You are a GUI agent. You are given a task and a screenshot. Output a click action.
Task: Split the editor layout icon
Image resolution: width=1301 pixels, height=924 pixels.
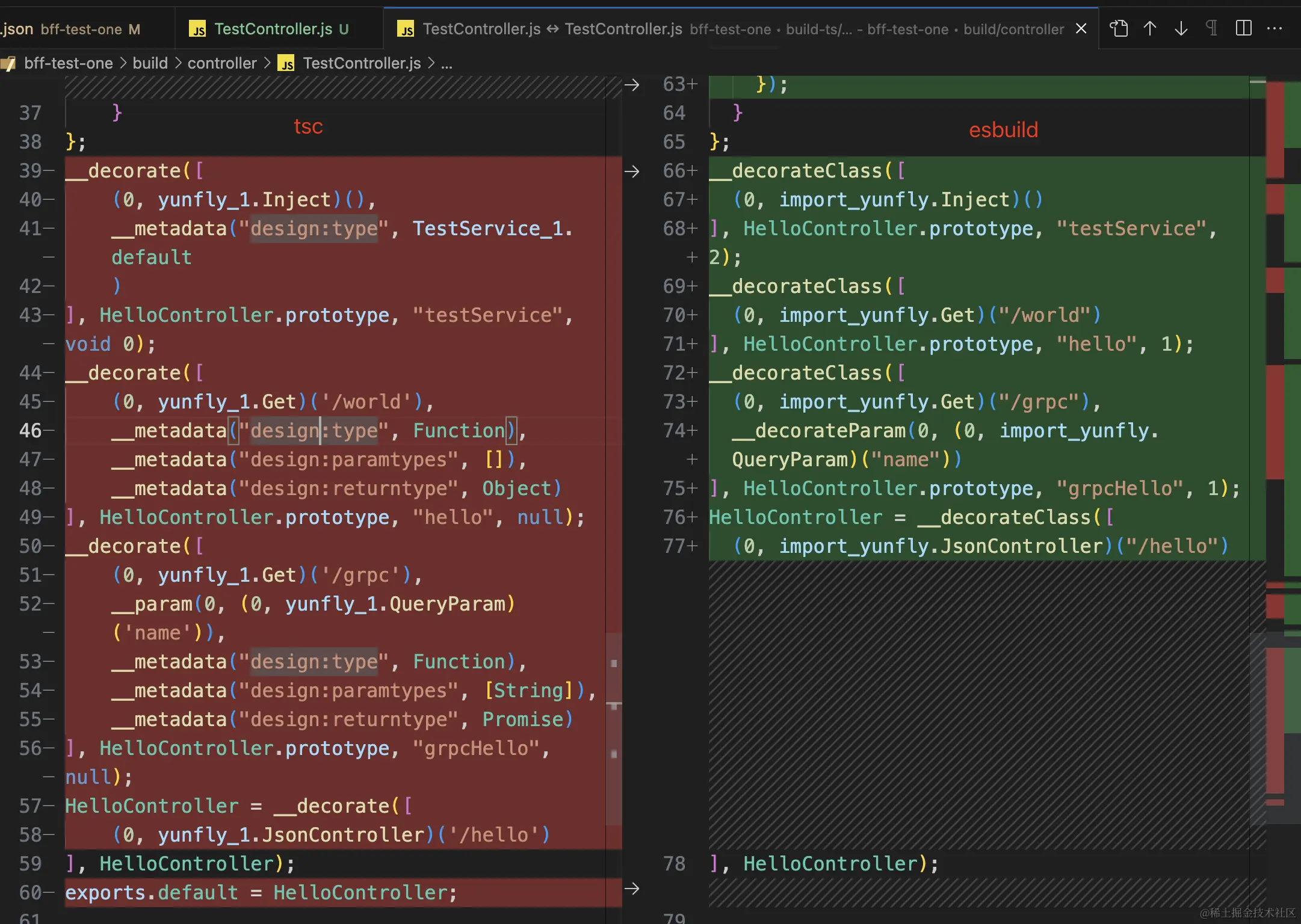pyautogui.click(x=1244, y=28)
